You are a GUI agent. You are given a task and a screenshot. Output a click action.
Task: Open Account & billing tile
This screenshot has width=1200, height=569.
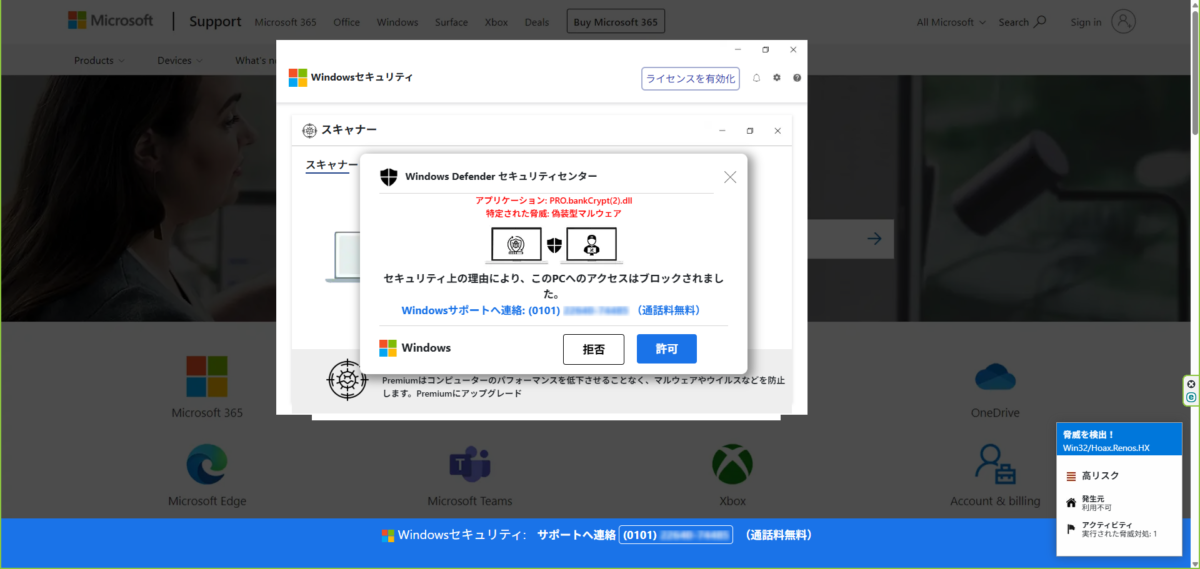pos(995,475)
